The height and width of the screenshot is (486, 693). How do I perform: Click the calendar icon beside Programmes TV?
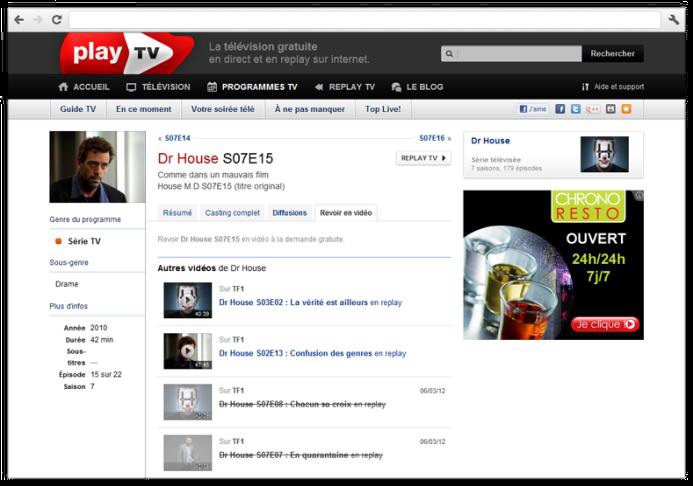[x=212, y=87]
